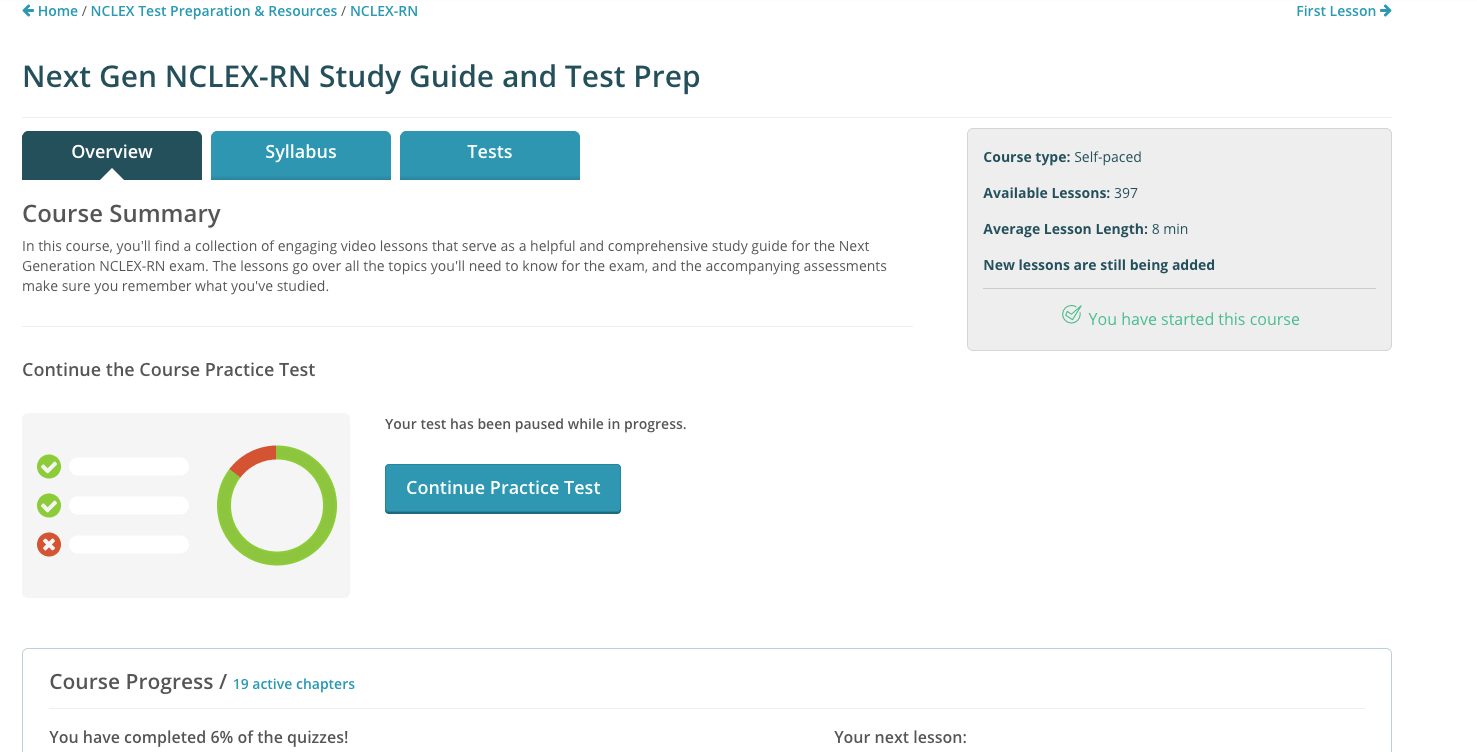Viewport: 1477px width, 752px height.
Task: Click the checkmark icon beside started course message
Action: click(1071, 316)
